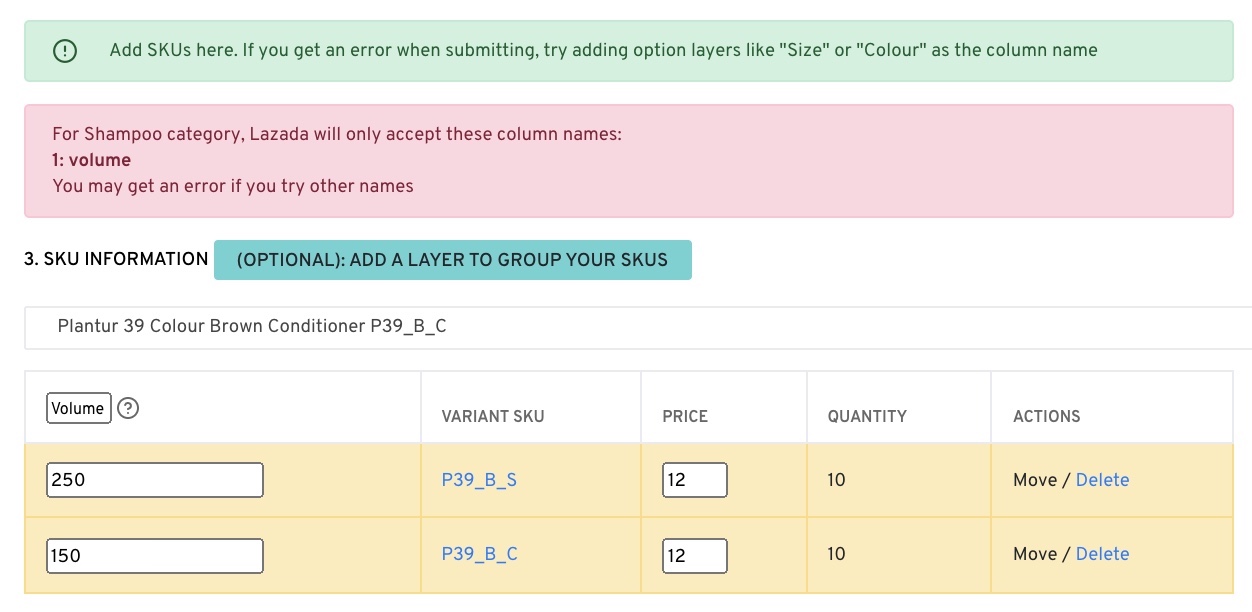This screenshot has width=1252, height=612.
Task: Click Move for the P39_B_C row
Action: 1035,554
